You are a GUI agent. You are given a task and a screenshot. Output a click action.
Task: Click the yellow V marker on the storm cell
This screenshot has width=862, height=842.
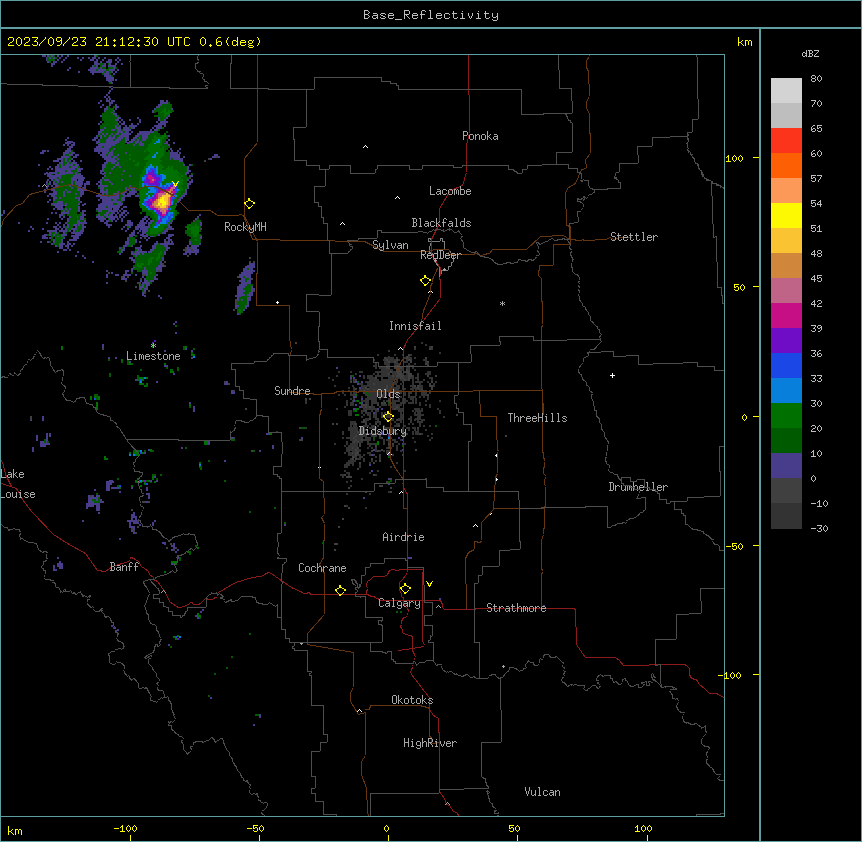(175, 184)
